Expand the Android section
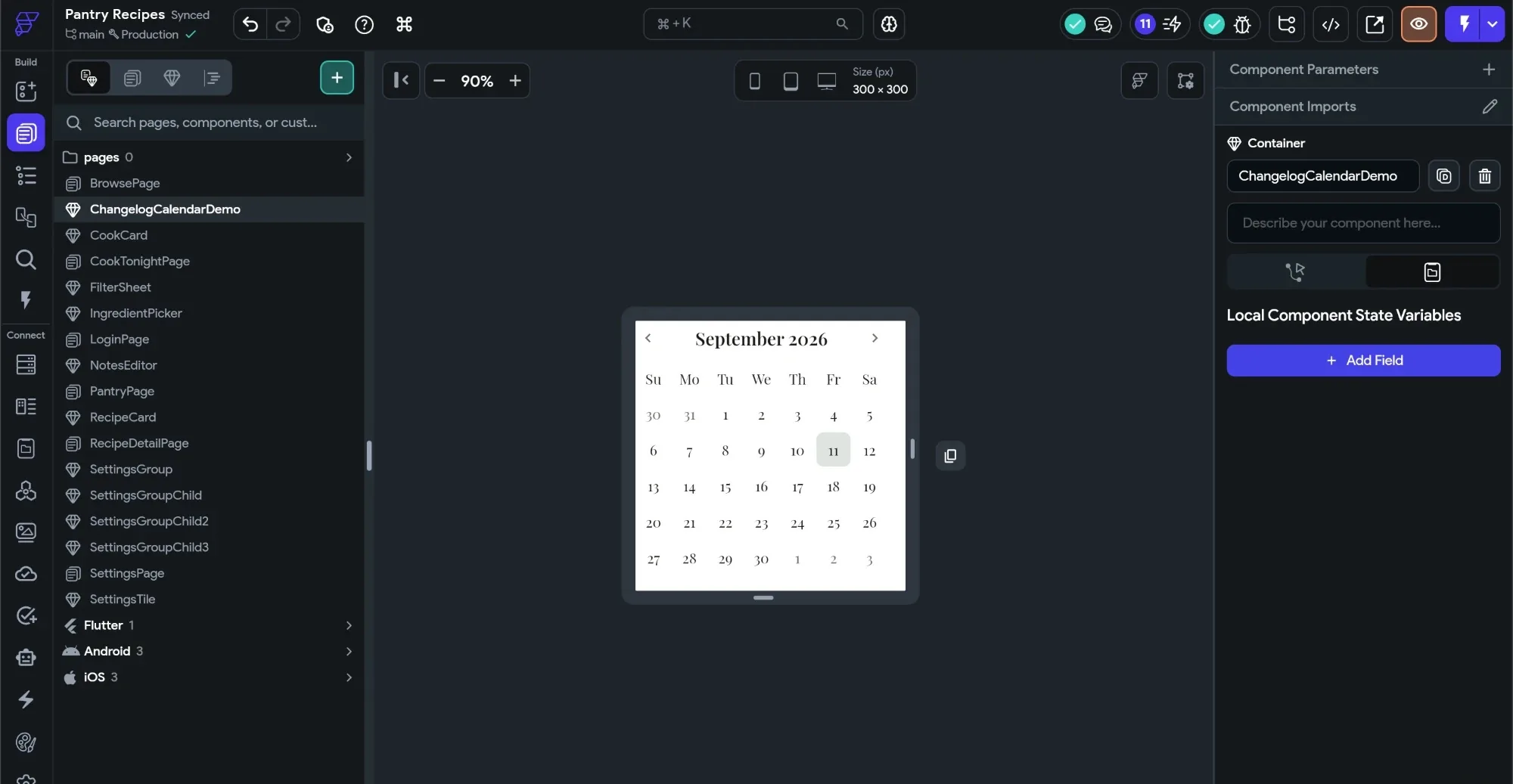Screen dimensions: 1513x784 pos(349,651)
